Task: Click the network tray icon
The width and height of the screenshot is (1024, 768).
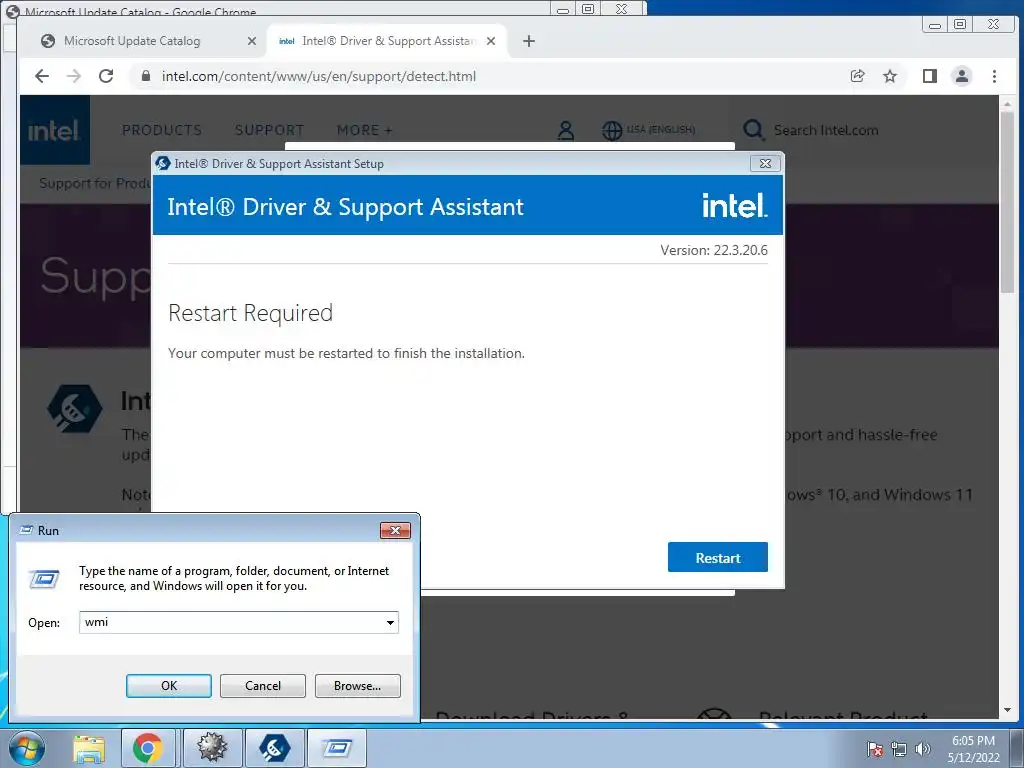Action: (x=899, y=749)
